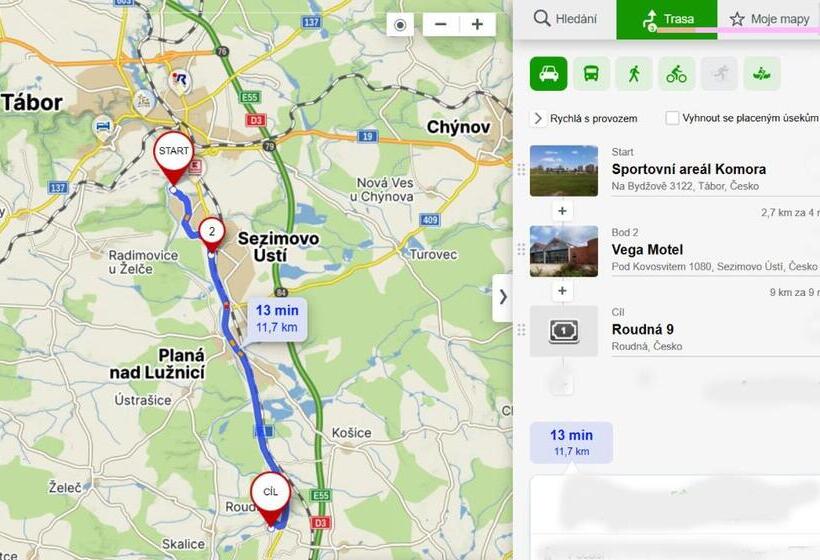
Task: Open Vega Motel waypoint entry
Action: tap(675, 251)
